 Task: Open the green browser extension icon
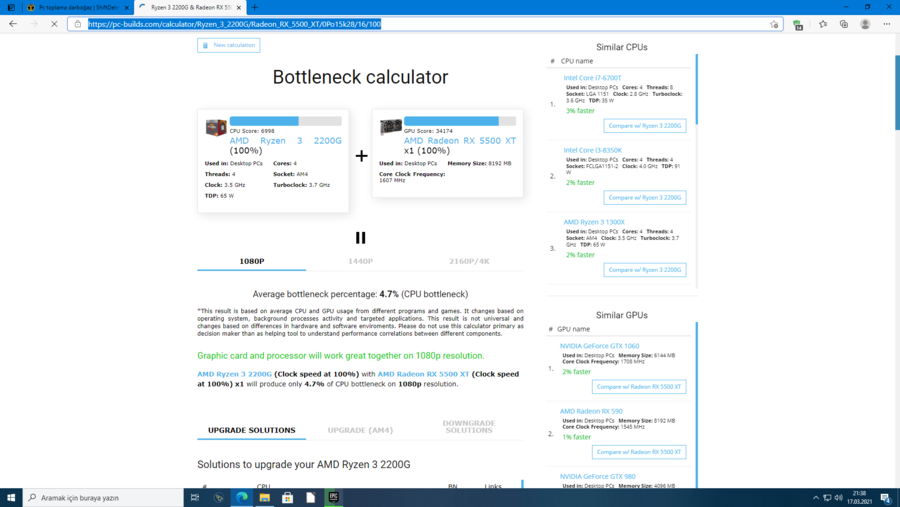click(798, 24)
